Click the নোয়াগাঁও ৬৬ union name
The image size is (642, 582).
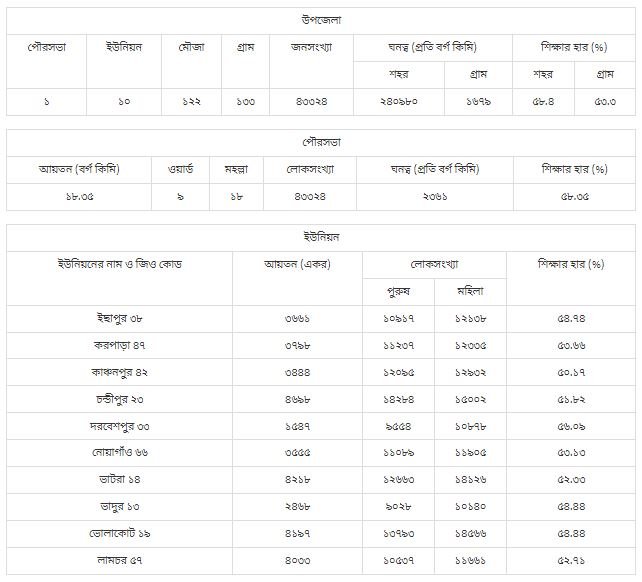pyautogui.click(x=119, y=453)
